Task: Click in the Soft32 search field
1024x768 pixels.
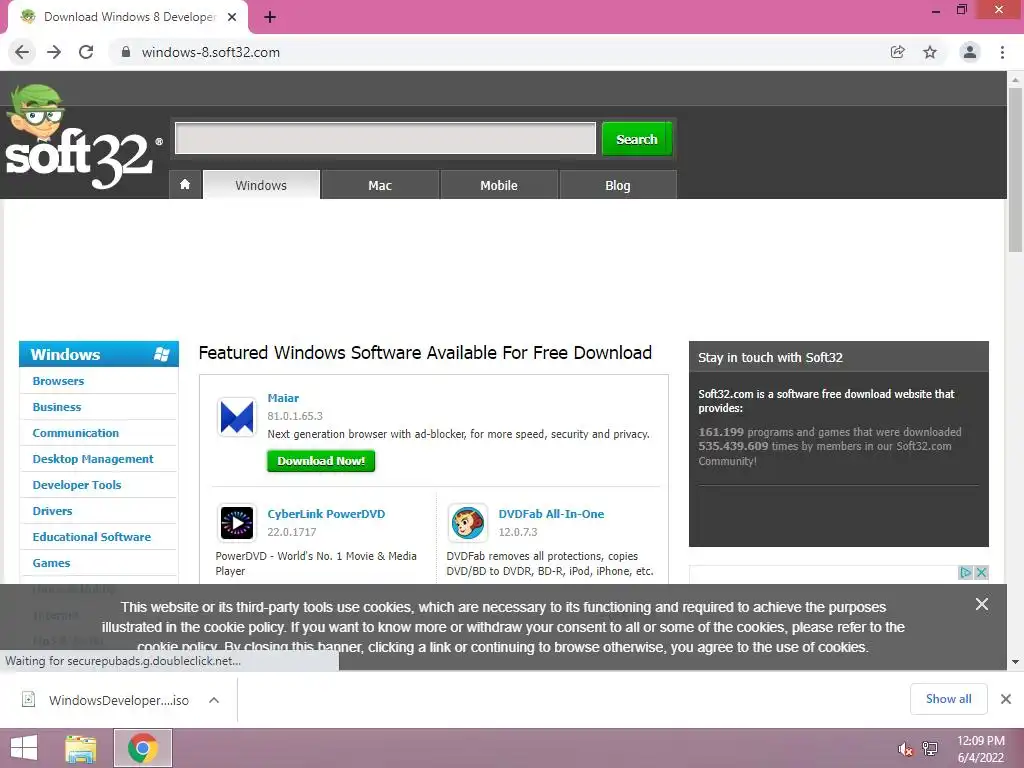Action: point(385,138)
